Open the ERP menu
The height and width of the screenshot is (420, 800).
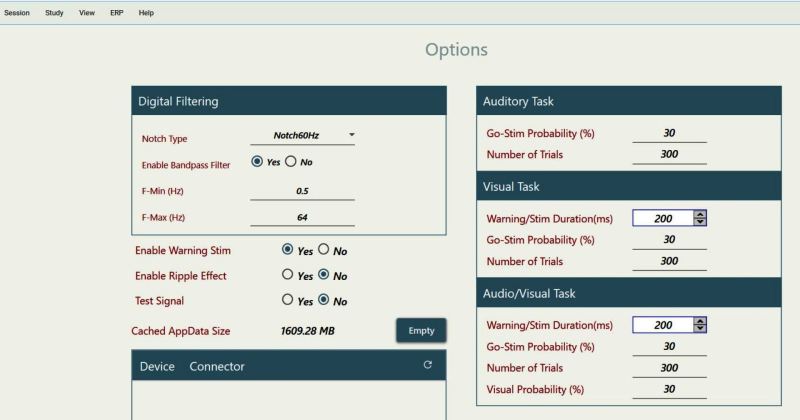click(117, 13)
